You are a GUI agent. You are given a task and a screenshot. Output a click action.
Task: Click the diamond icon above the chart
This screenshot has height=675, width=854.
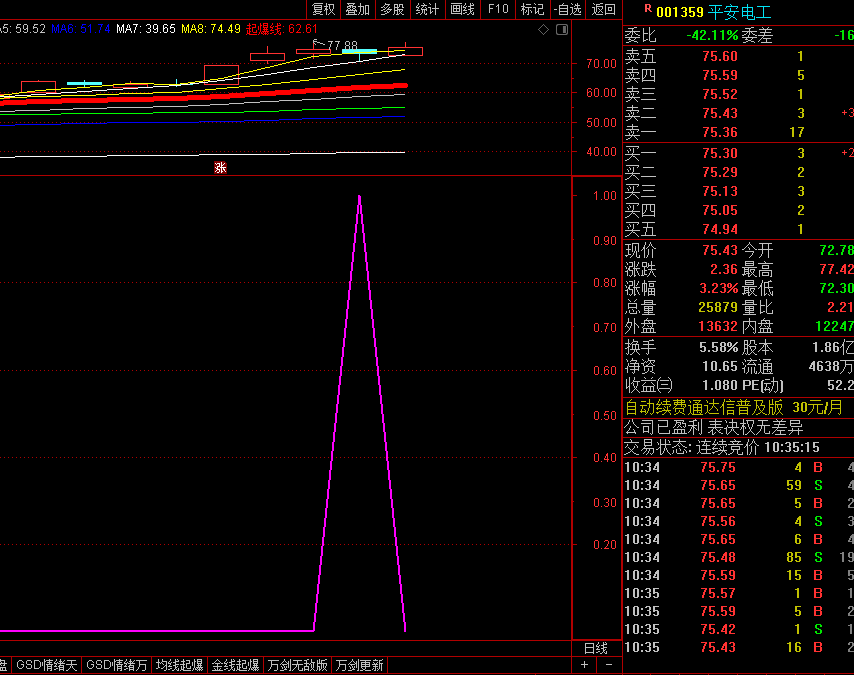[543, 30]
